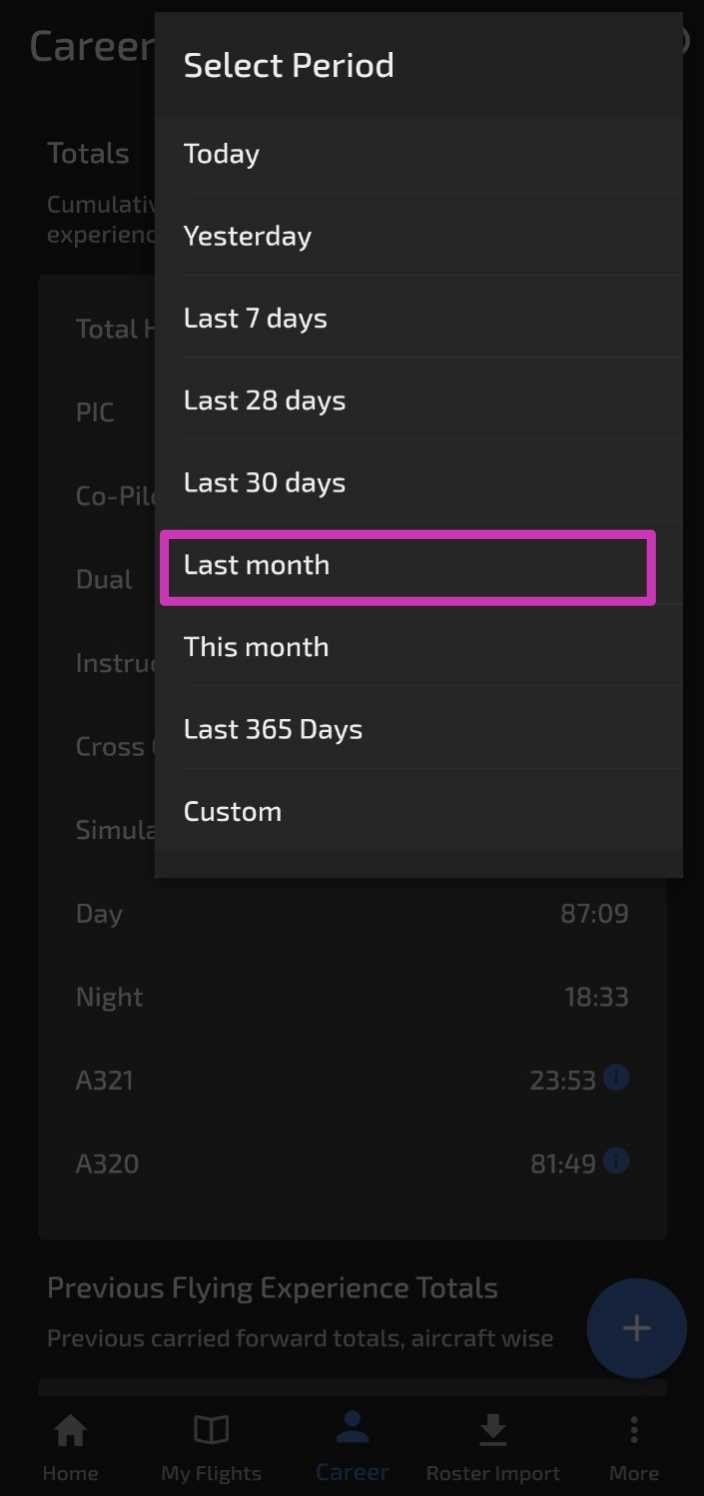Select Last 365 Days option
The width and height of the screenshot is (704, 1496).
pyautogui.click(x=419, y=729)
